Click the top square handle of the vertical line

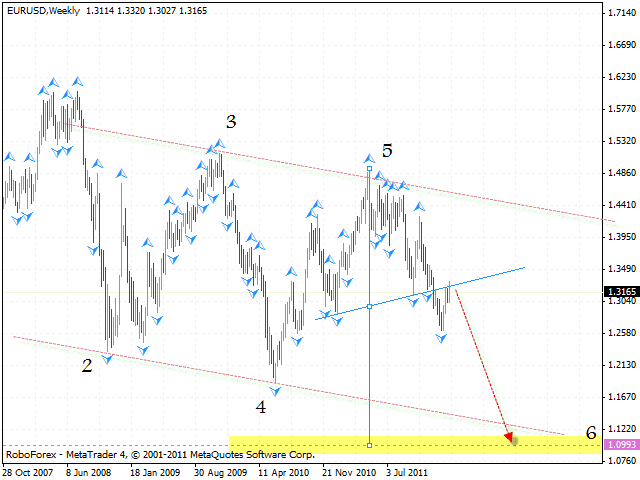point(369,168)
